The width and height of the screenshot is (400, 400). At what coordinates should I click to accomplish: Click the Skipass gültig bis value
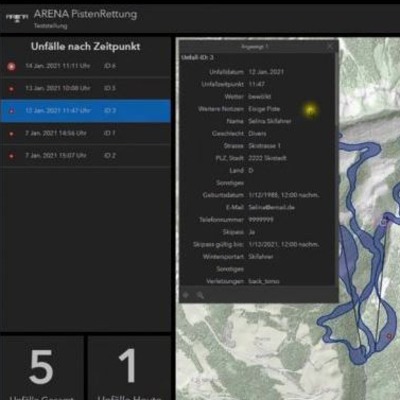click(284, 244)
